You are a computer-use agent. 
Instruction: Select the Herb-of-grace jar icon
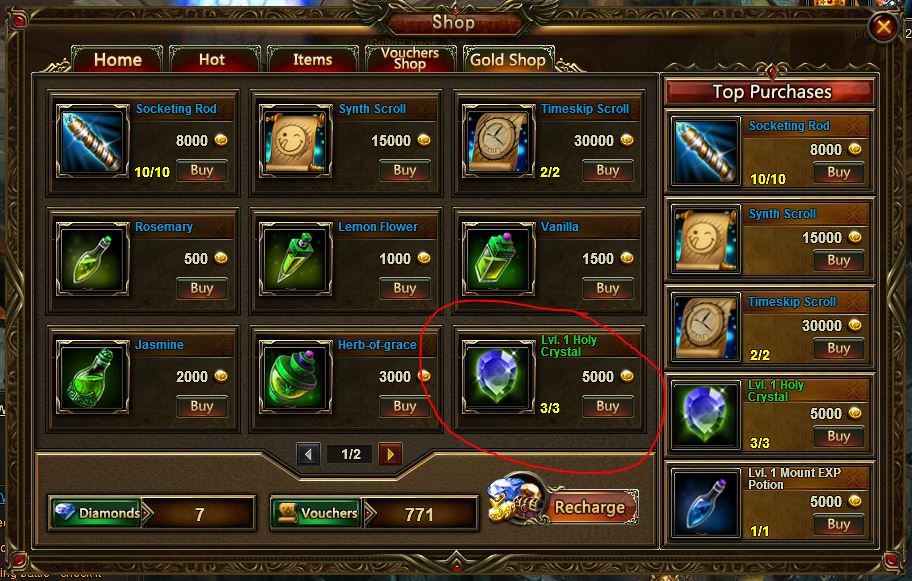[x=295, y=377]
